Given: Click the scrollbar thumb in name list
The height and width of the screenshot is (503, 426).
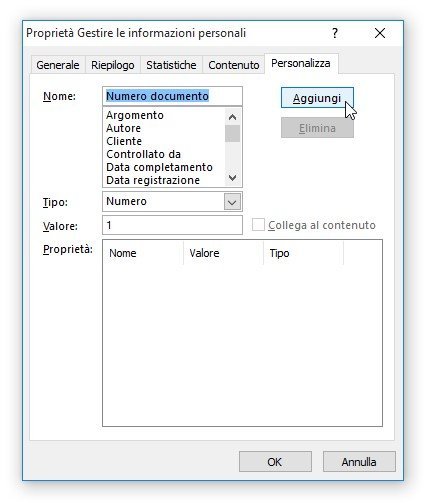Looking at the screenshot, I should point(232,133).
